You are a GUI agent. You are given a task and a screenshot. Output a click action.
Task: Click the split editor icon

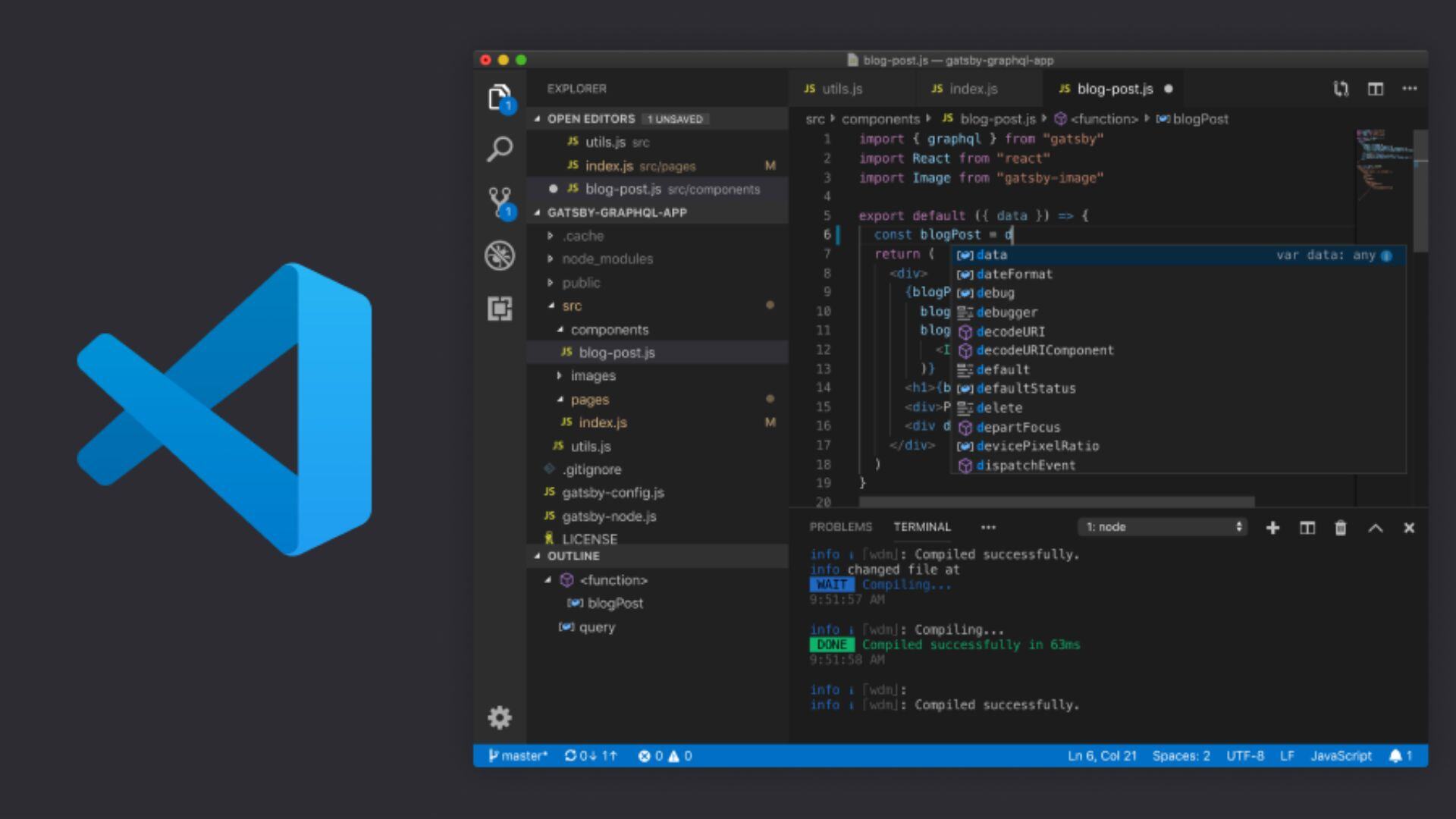coord(1375,89)
